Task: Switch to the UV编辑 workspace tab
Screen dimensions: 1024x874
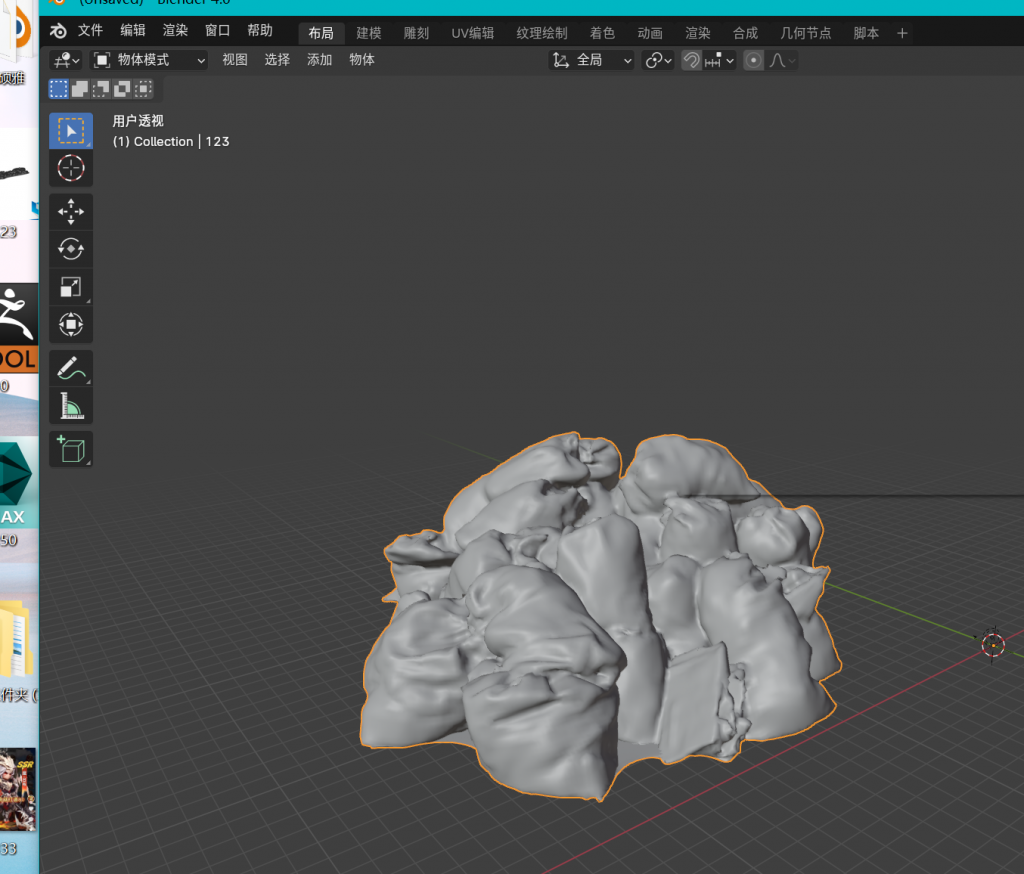Action: (473, 33)
